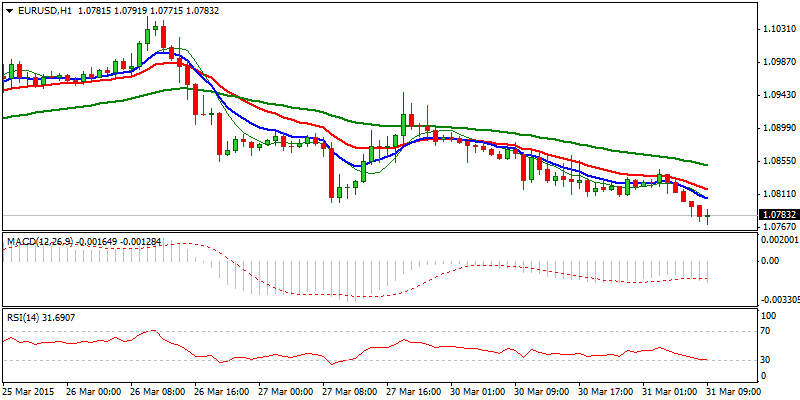The height and width of the screenshot is (400, 800).
Task: Click the 26 Mar 08:00 time label
Action: 157,390
